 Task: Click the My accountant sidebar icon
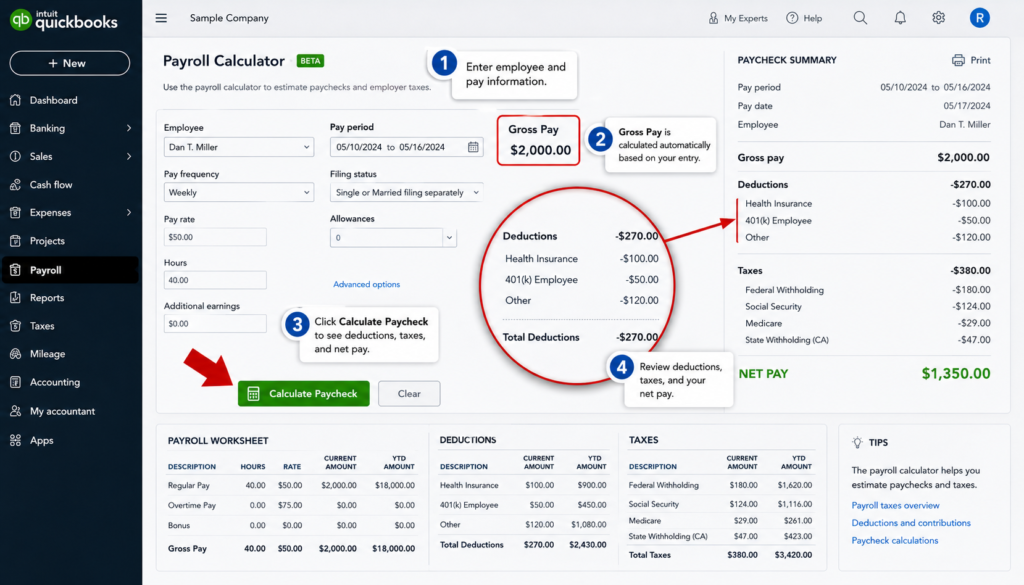click(x=16, y=411)
